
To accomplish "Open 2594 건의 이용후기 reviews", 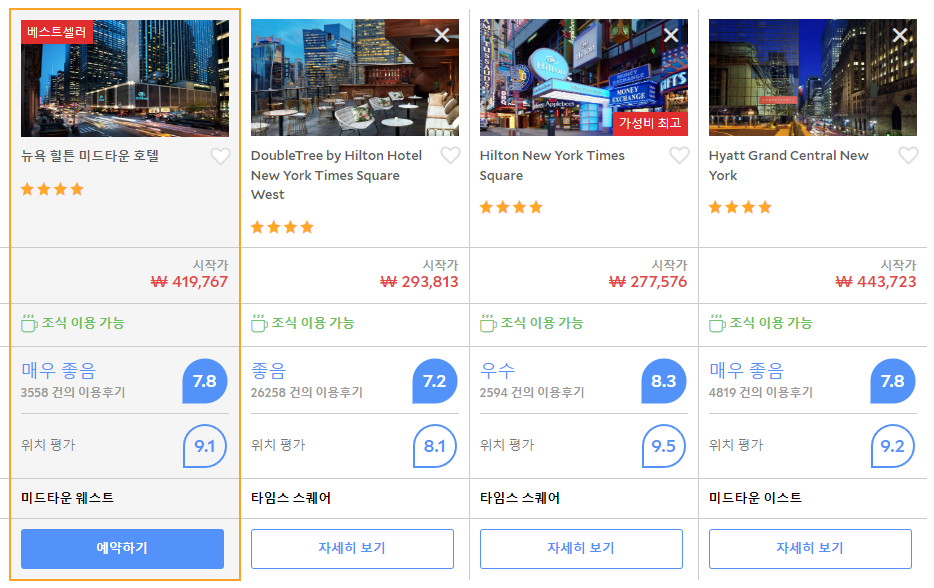I will coord(532,393).
